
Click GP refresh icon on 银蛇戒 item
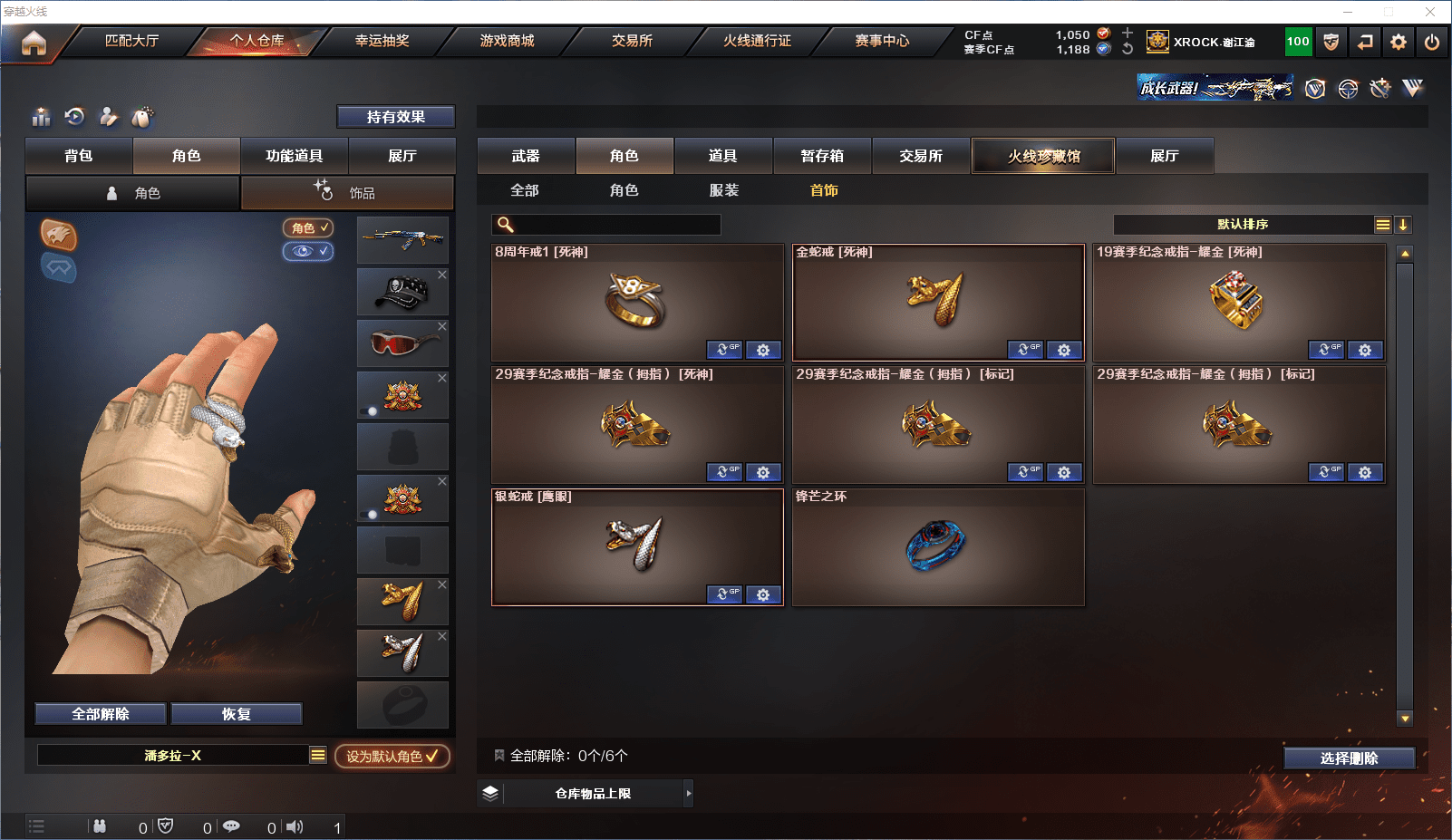pyautogui.click(x=724, y=594)
